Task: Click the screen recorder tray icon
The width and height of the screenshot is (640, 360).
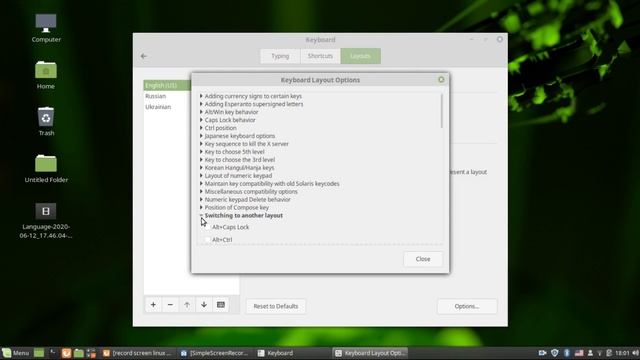Action: 542,353
